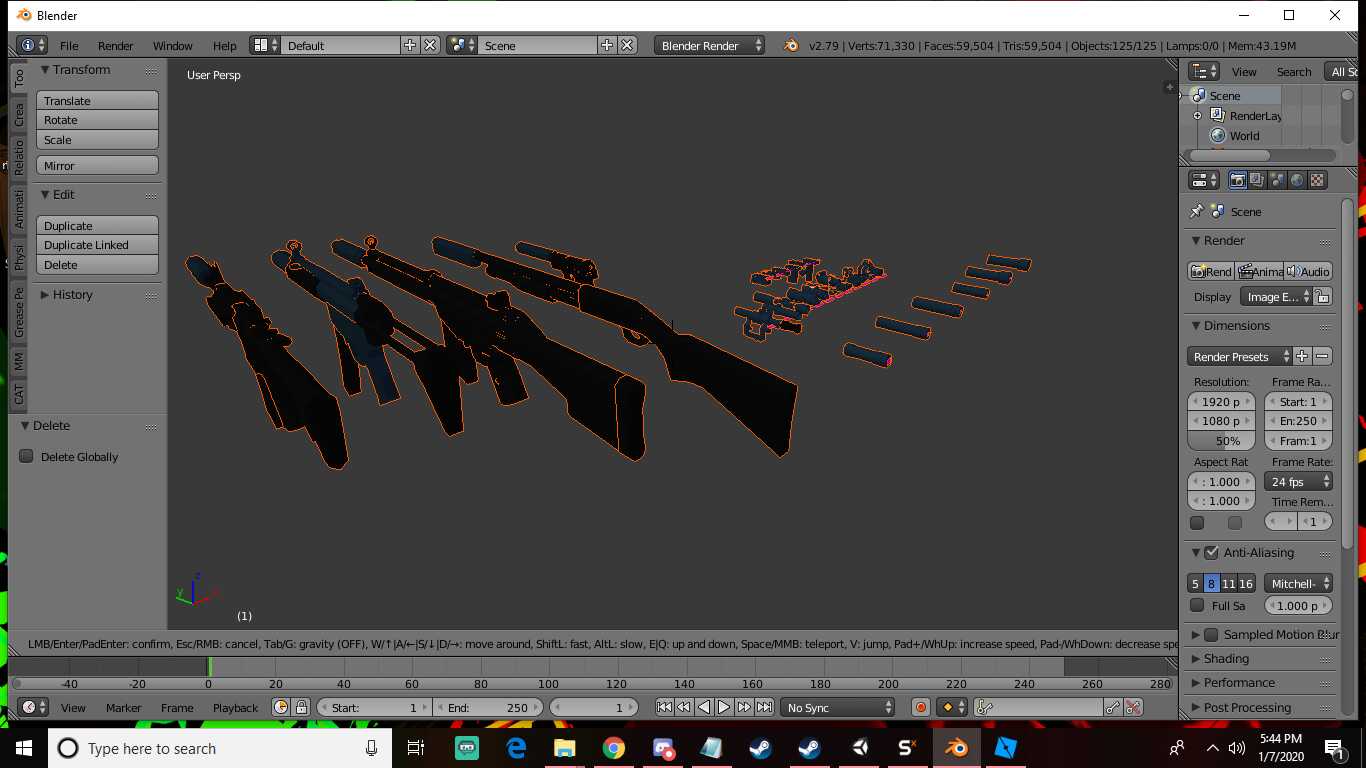The width and height of the screenshot is (1366, 768).
Task: Click the Texture properties tab icon
Action: click(x=1318, y=180)
